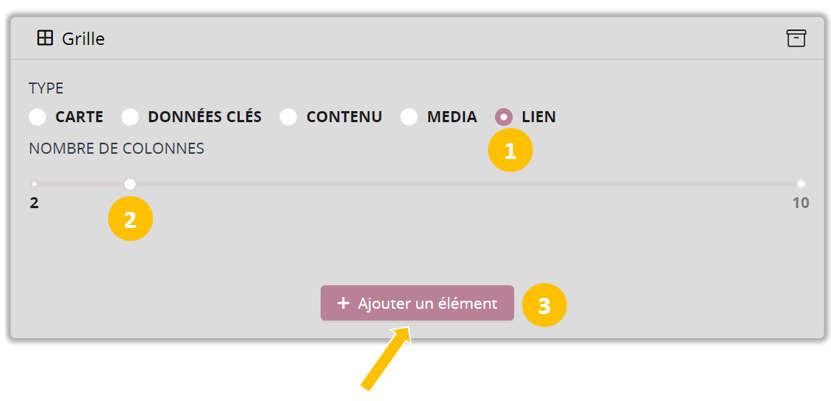Click the "Grille" panel title
Image resolution: width=831 pixels, height=401 pixels.
coord(84,39)
